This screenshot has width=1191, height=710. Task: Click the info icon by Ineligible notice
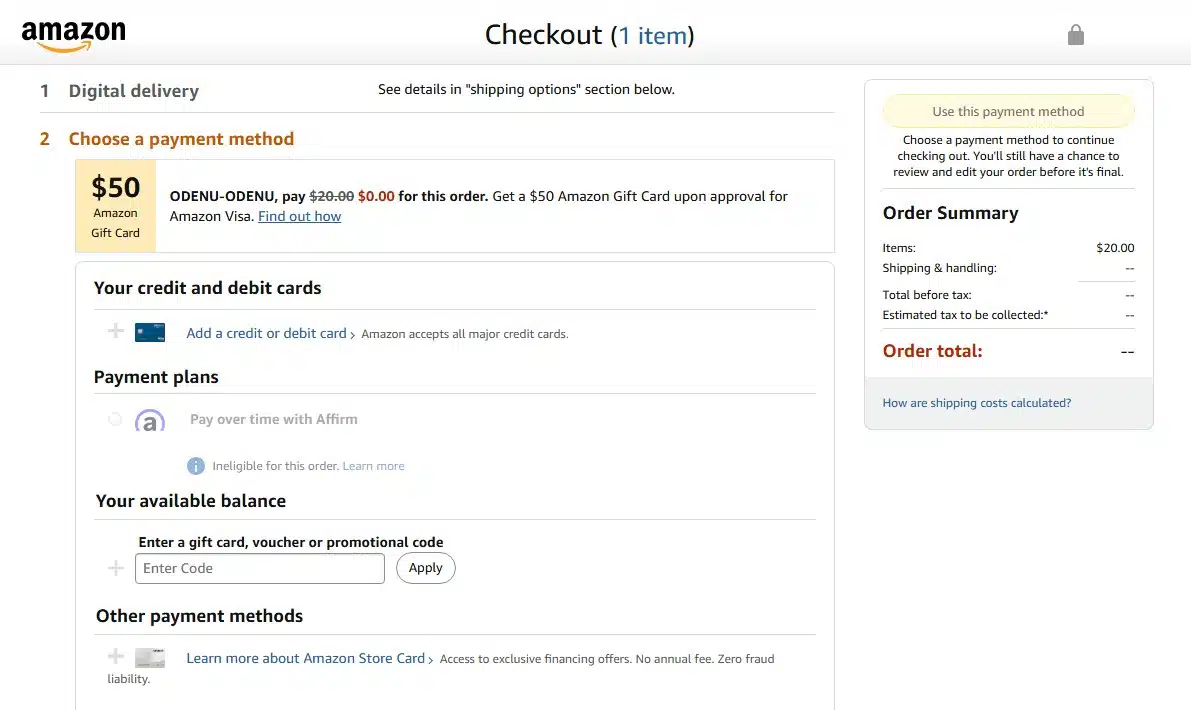point(196,466)
